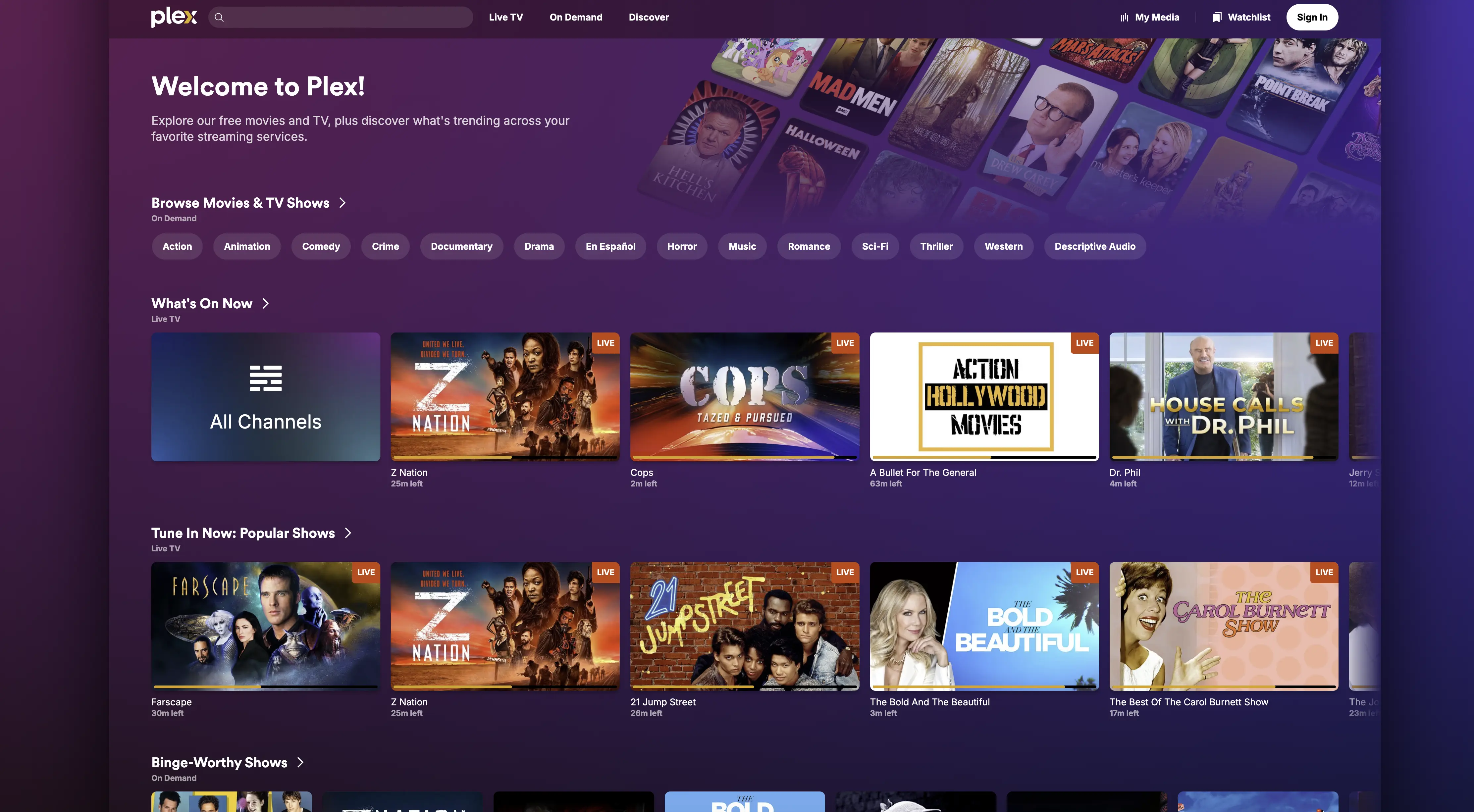Select the Descriptive Audio chip
Screen dimensions: 1474x812
[x=1095, y=246]
